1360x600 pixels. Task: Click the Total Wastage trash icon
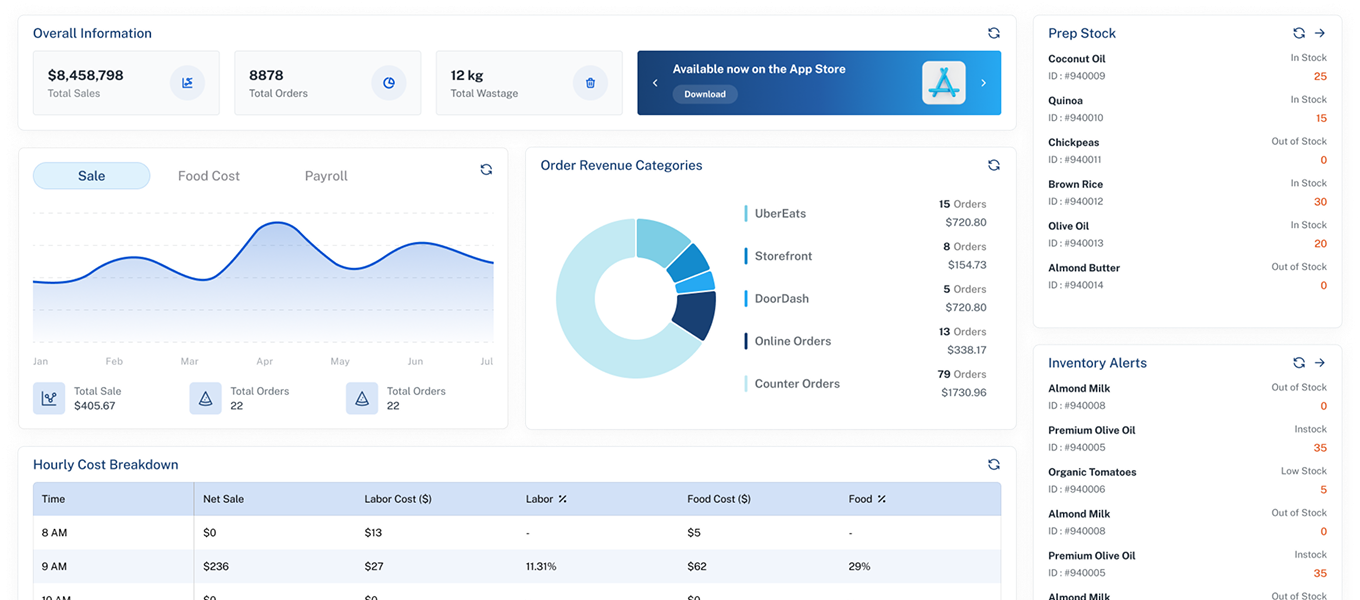590,83
